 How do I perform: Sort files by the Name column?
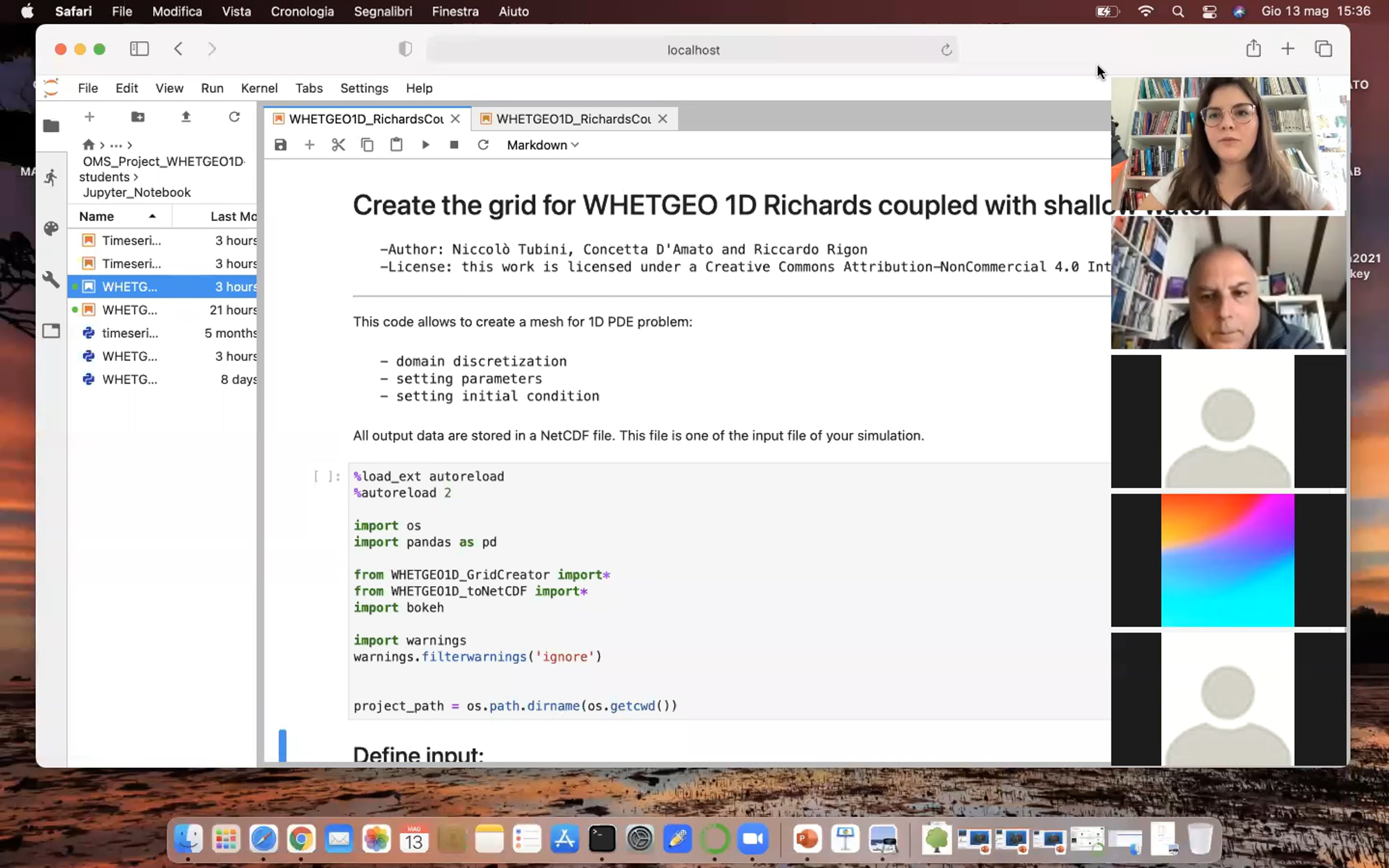pyautogui.click(x=119, y=216)
